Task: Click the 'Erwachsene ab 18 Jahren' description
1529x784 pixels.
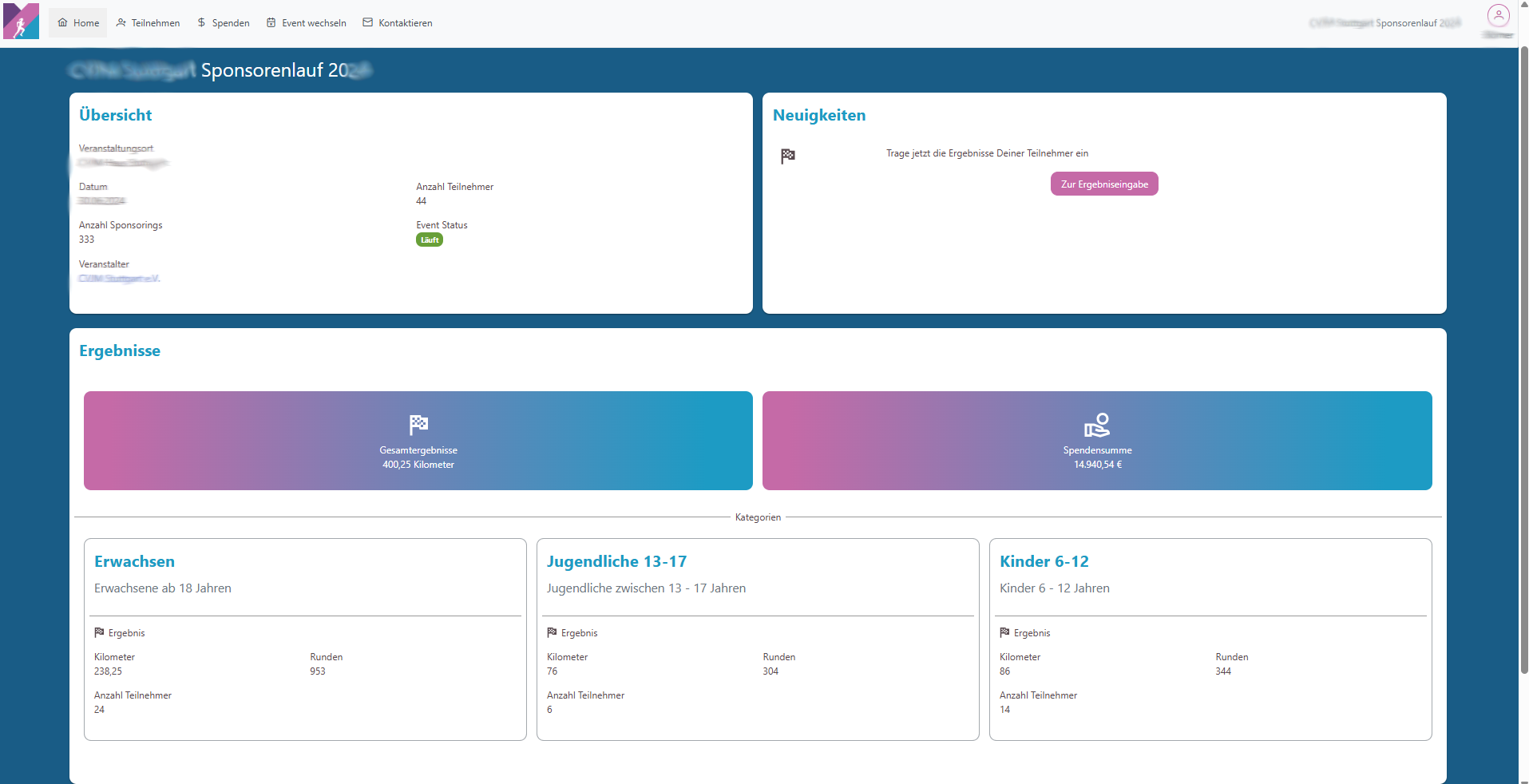Action: 163,588
